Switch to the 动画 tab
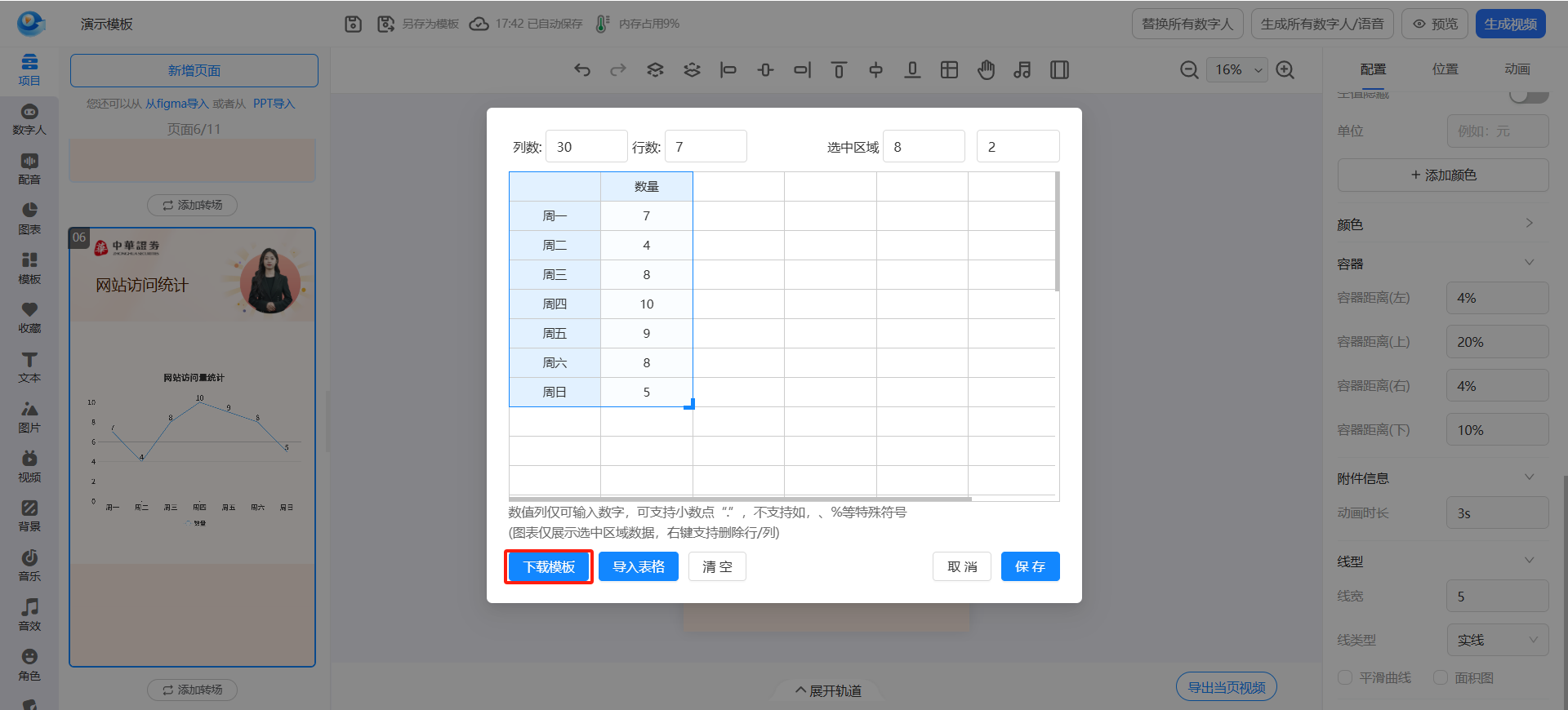Screen dimensions: 1568x710 [x=1517, y=69]
